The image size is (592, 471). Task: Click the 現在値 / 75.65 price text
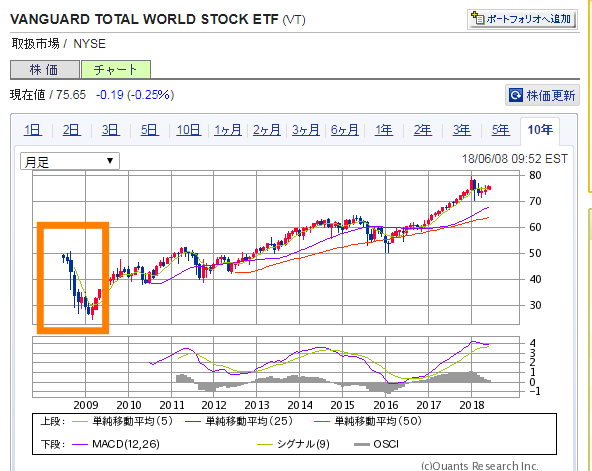click(48, 95)
